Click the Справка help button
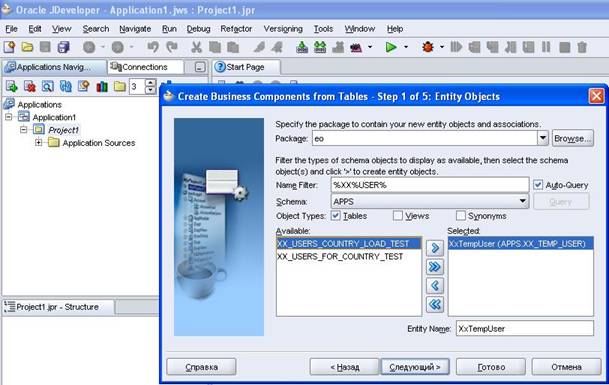 tap(201, 367)
